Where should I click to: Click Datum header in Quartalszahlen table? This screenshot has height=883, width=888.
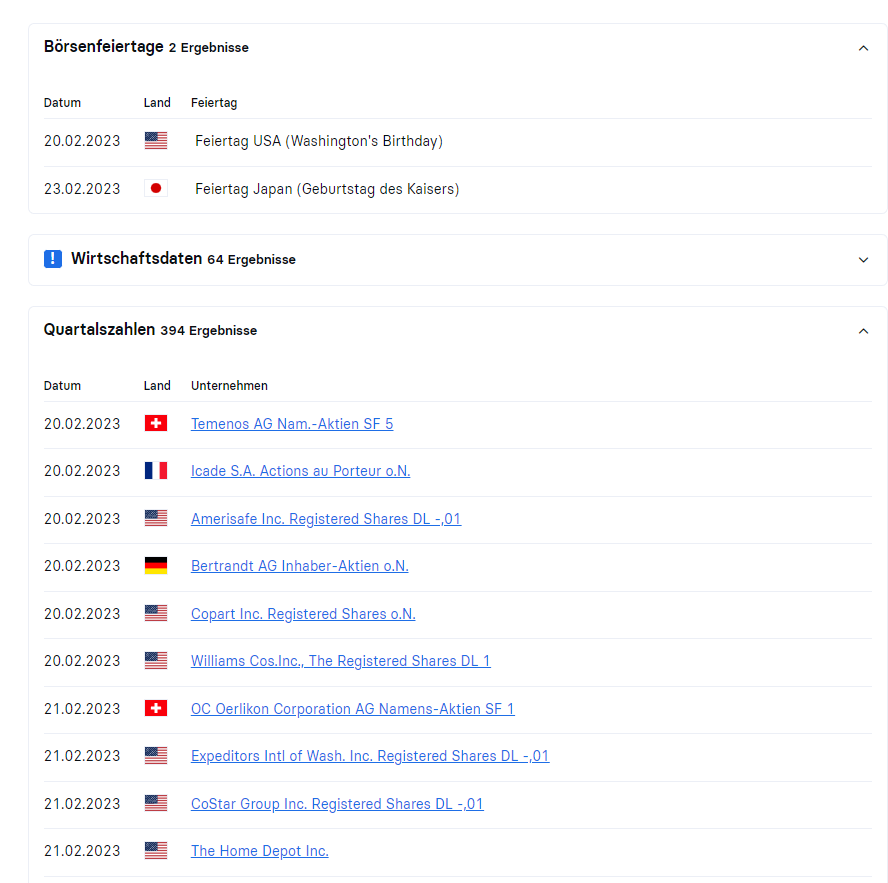62,386
